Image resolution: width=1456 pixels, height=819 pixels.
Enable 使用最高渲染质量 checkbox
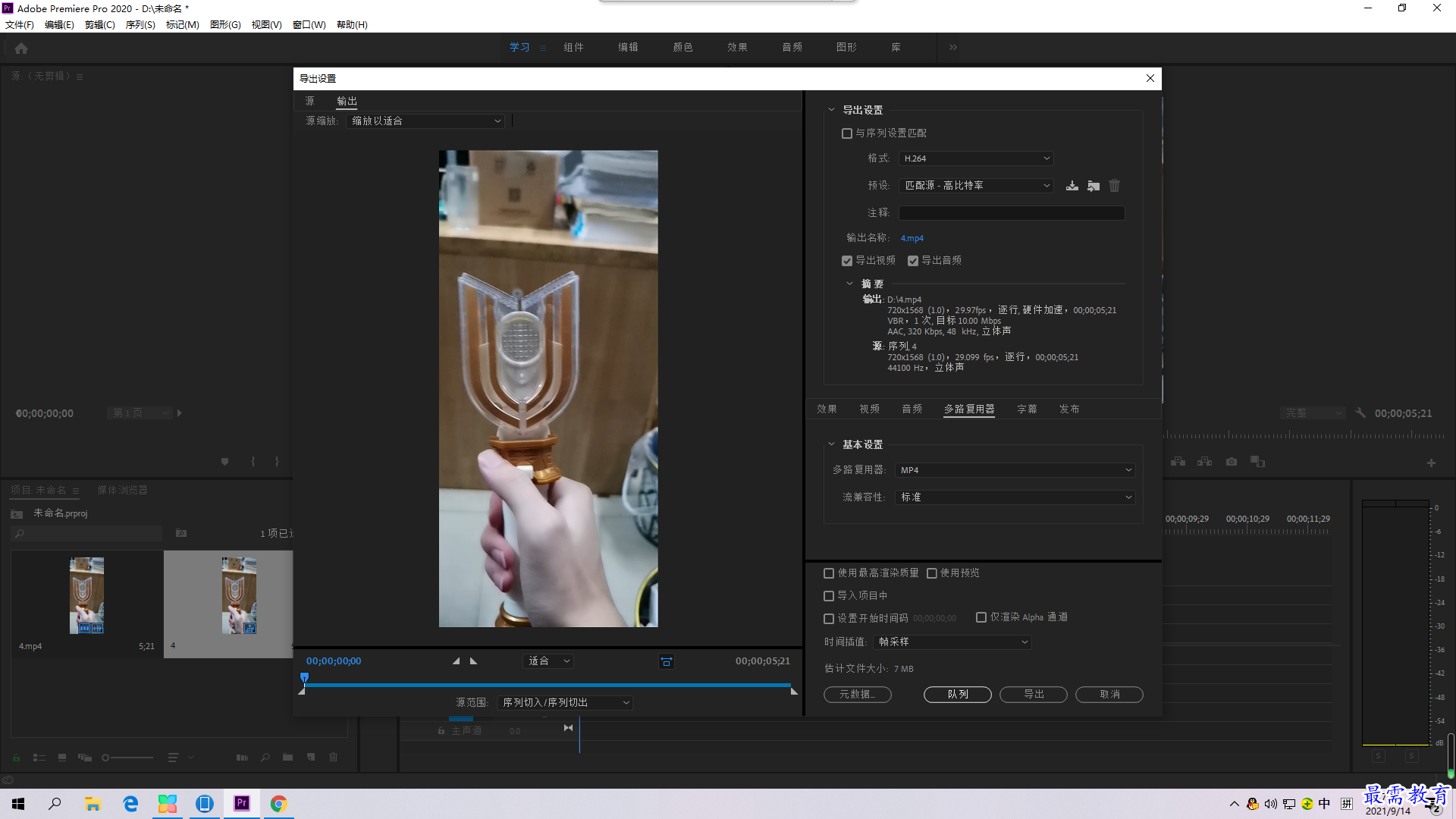829,573
